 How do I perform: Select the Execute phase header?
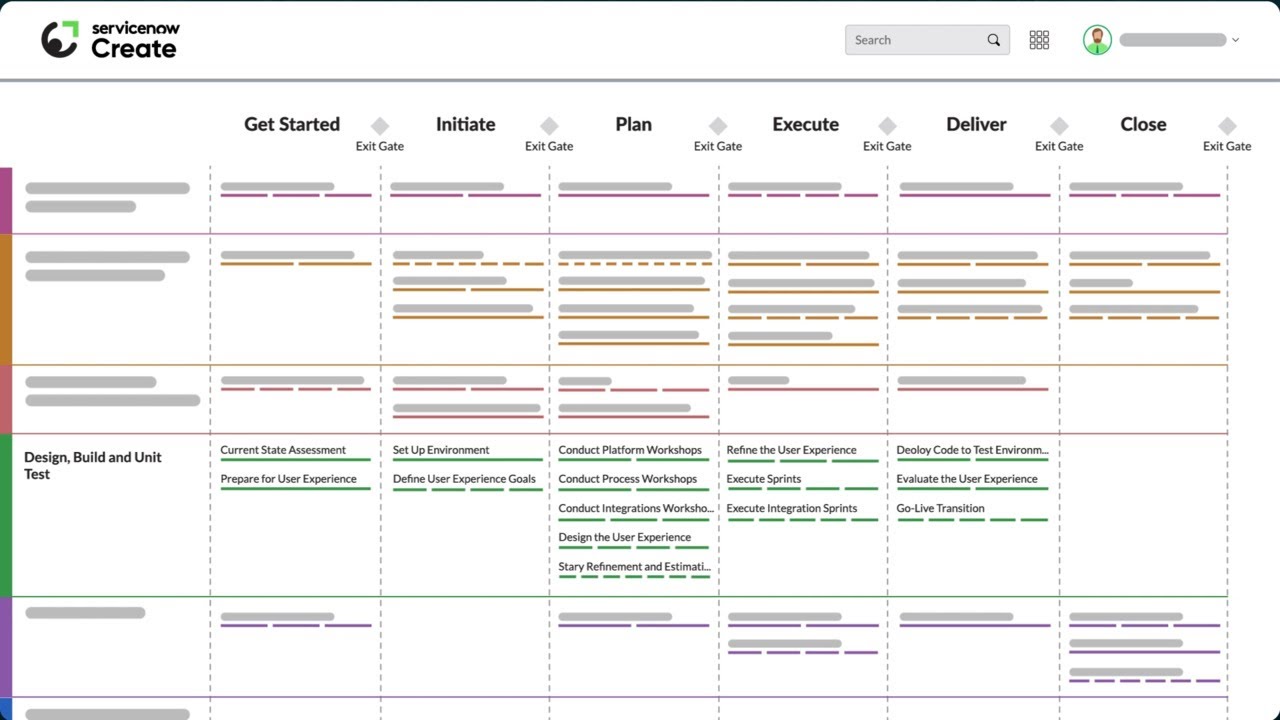pos(805,124)
